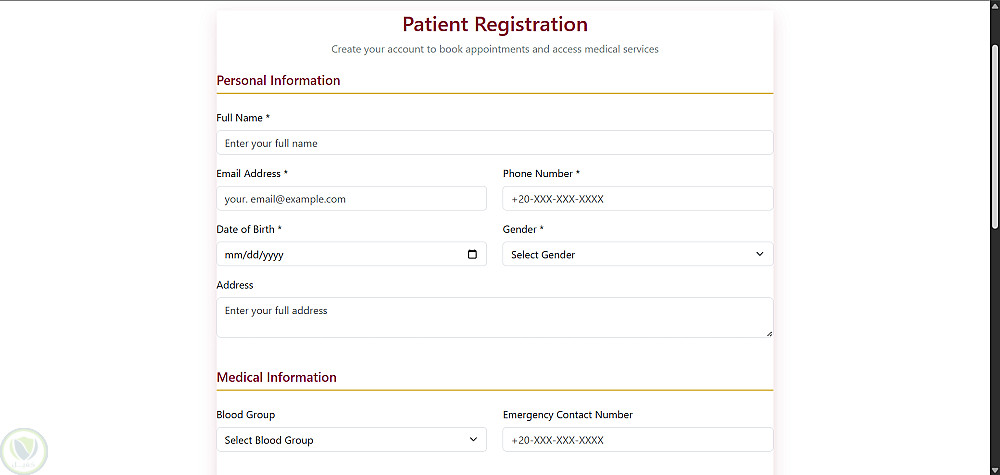Screen dimensions: 1000x475
Task: Focus the full address text area
Action: point(495,318)
